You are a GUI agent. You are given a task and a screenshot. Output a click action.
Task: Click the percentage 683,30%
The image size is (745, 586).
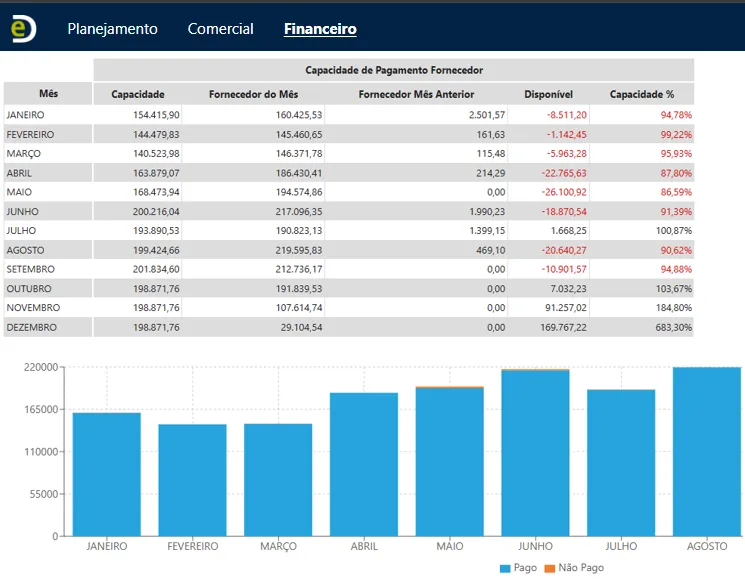click(674, 327)
